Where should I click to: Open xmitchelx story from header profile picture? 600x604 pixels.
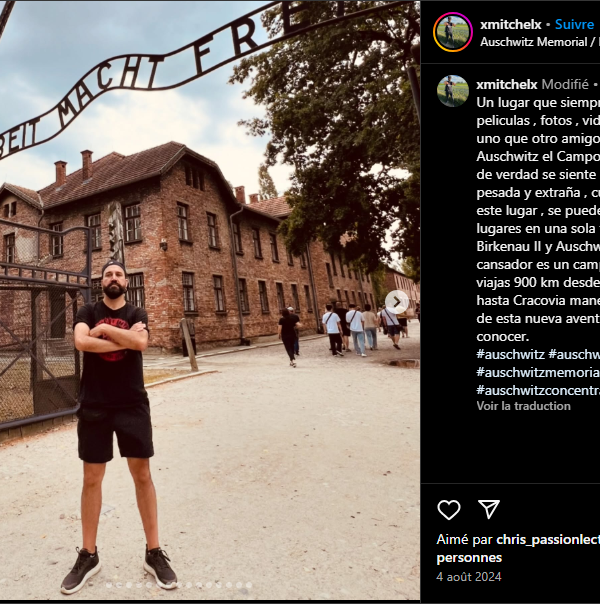tap(453, 32)
